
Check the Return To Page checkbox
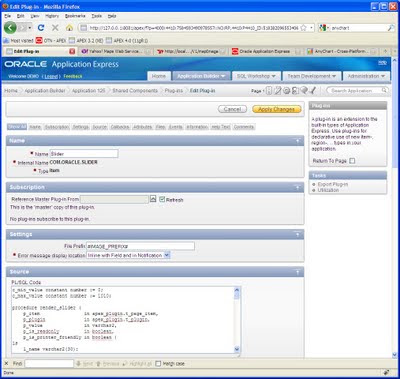[x=352, y=161]
